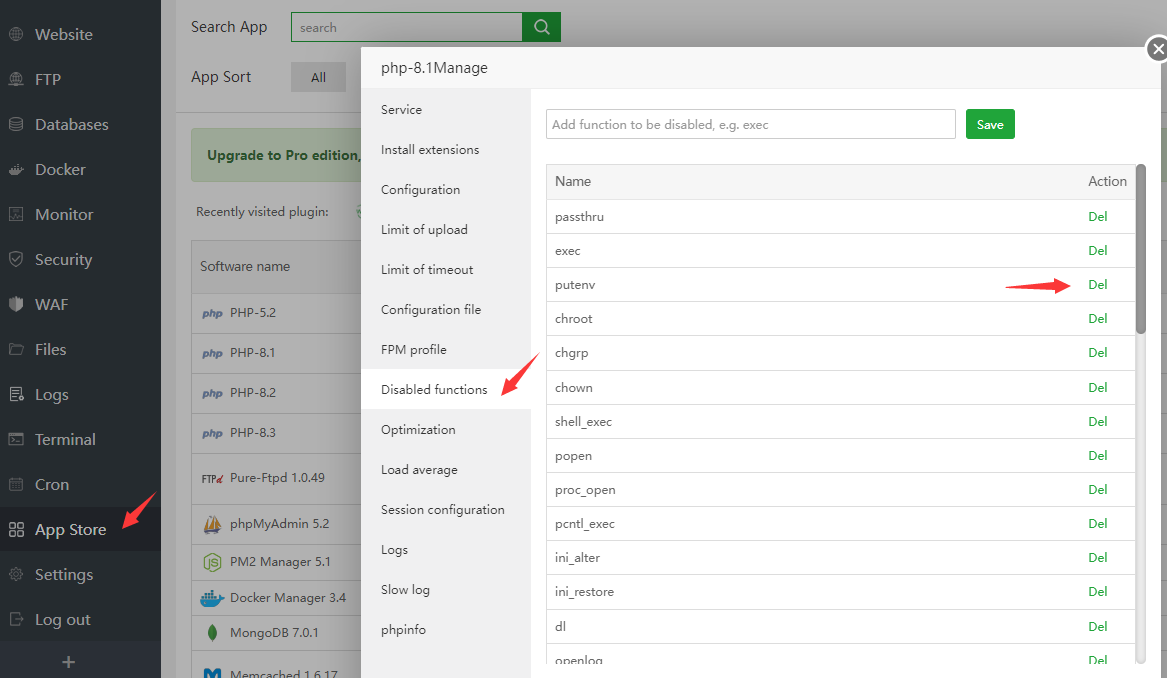
Task: Open the Configuration file tab
Action: 446,310
